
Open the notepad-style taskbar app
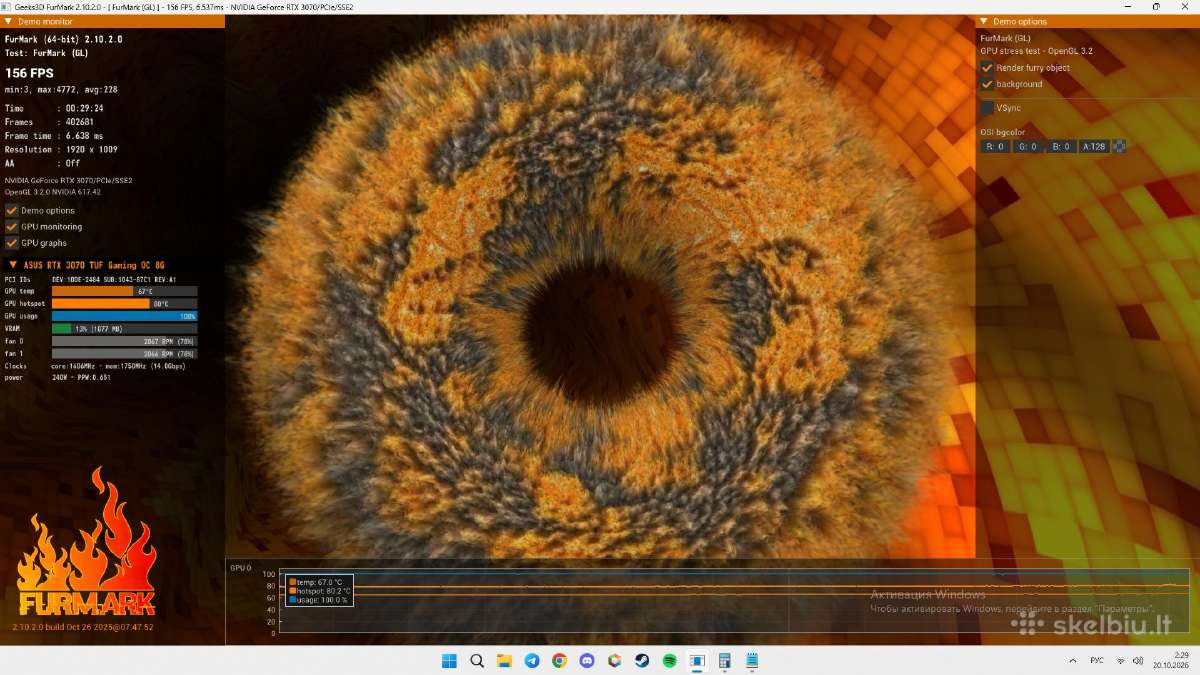pos(752,661)
